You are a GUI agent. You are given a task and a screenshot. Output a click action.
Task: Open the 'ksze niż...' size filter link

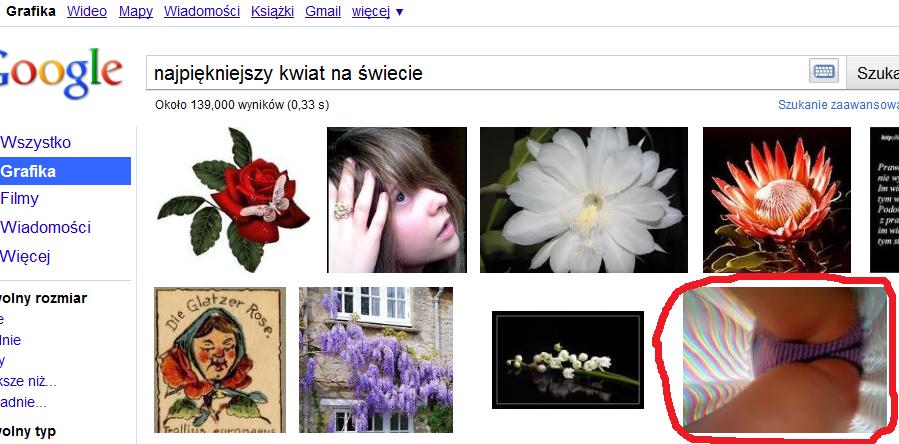click(28, 381)
